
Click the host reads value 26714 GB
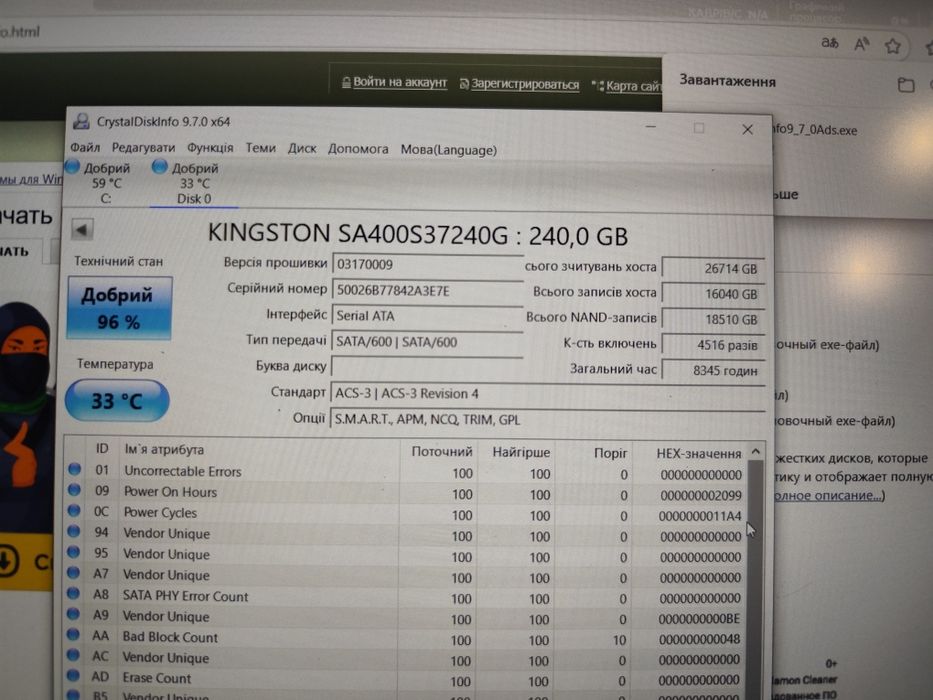[x=713, y=268]
